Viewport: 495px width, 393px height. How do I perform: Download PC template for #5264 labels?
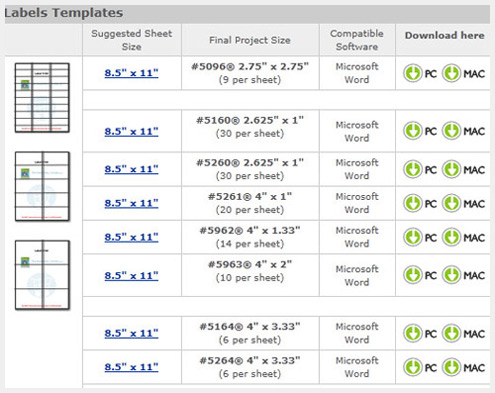click(420, 367)
